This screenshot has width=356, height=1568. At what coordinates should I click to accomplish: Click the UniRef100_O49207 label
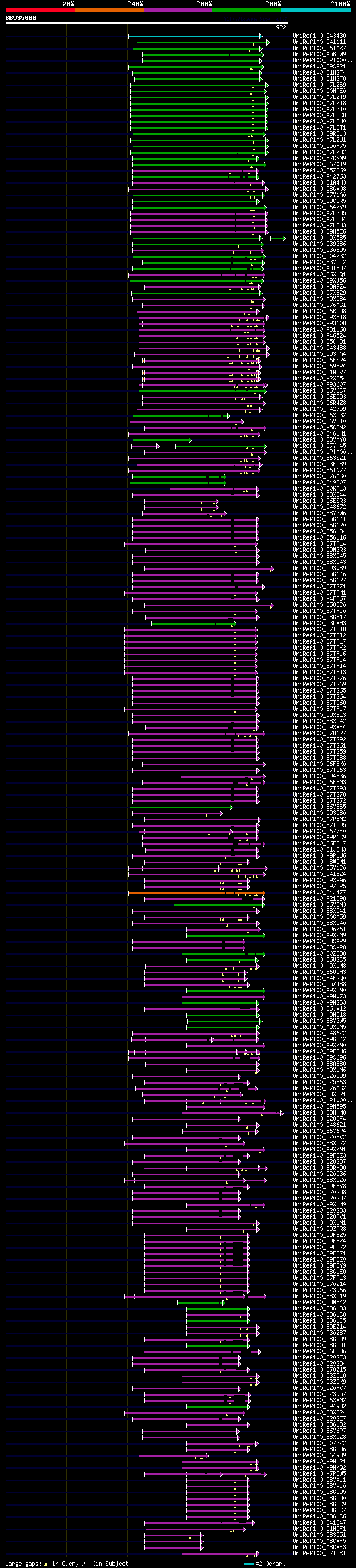pos(319,483)
